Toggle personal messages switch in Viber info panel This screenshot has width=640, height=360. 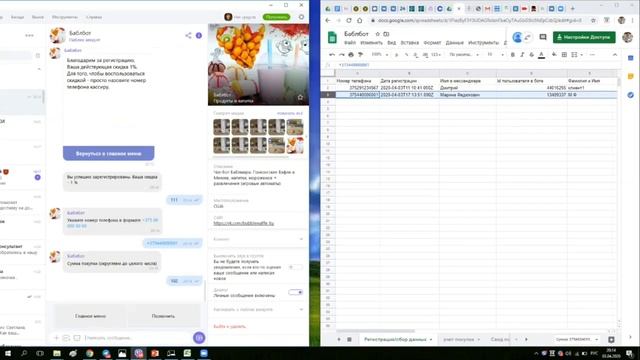[296, 292]
